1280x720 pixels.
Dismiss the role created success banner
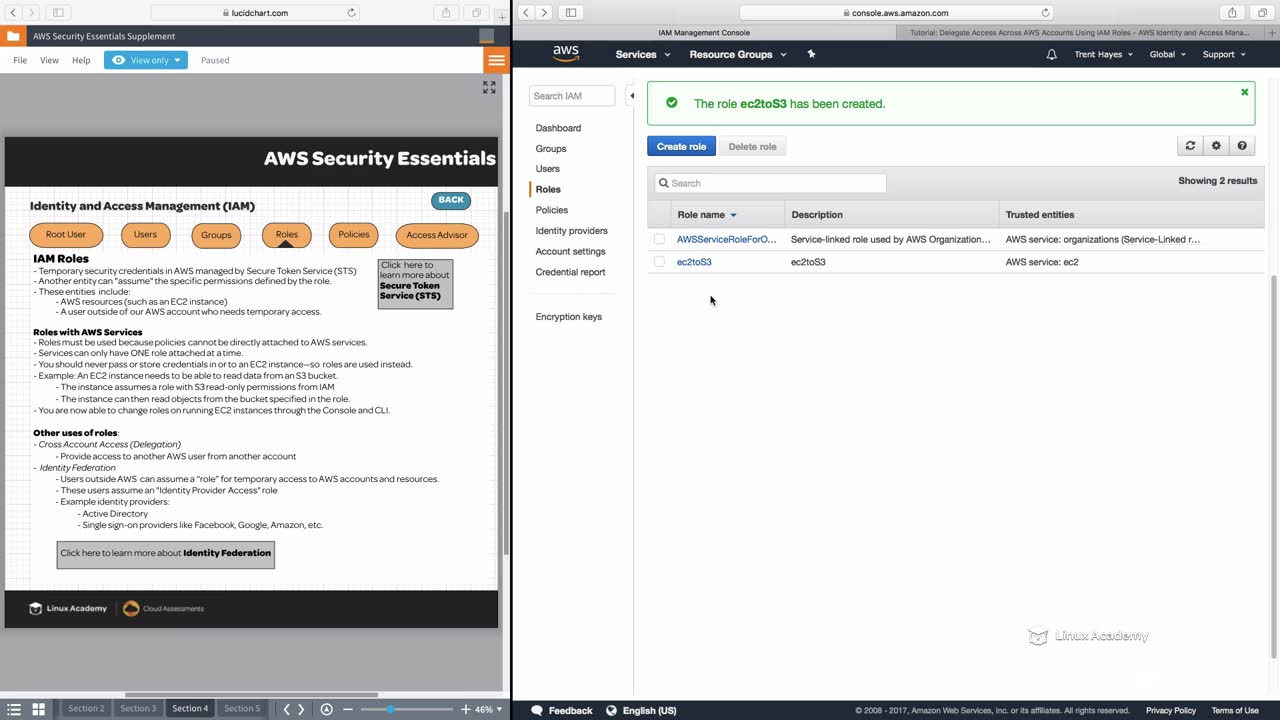1245,92
